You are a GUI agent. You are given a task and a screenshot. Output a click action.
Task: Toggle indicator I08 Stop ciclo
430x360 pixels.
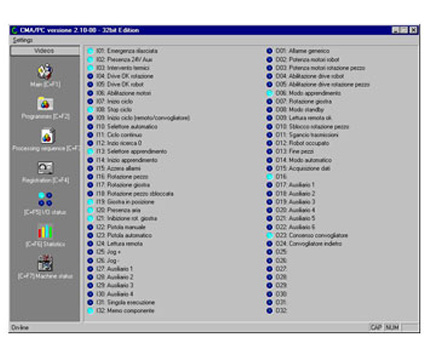pyautogui.click(x=90, y=110)
